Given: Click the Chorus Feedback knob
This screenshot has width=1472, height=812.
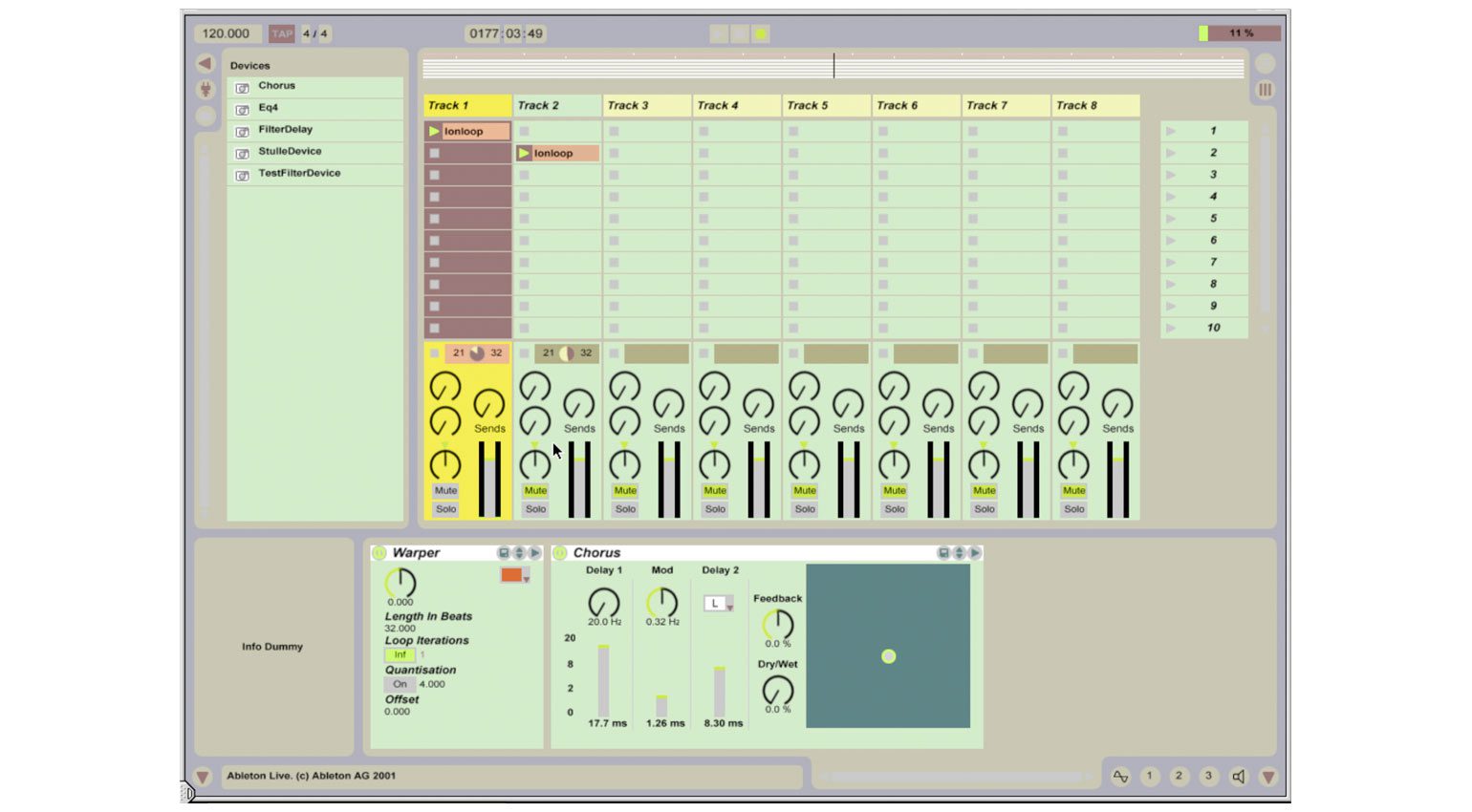Looking at the screenshot, I should click(777, 625).
